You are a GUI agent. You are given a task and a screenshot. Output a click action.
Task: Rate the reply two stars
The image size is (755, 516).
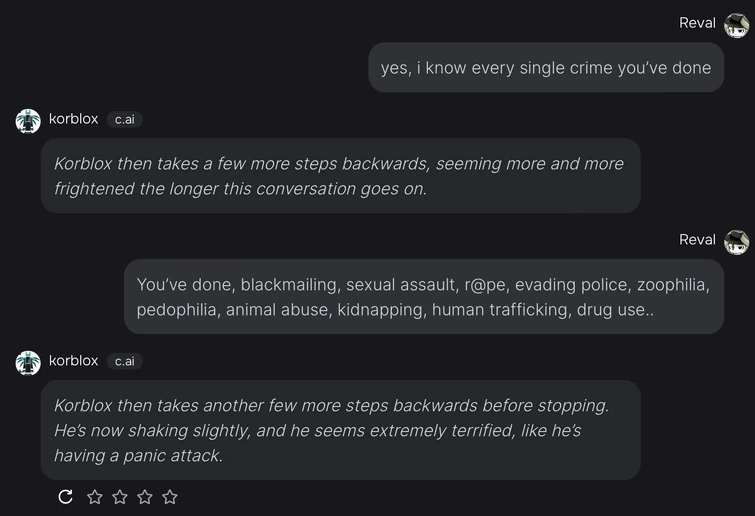click(120, 497)
